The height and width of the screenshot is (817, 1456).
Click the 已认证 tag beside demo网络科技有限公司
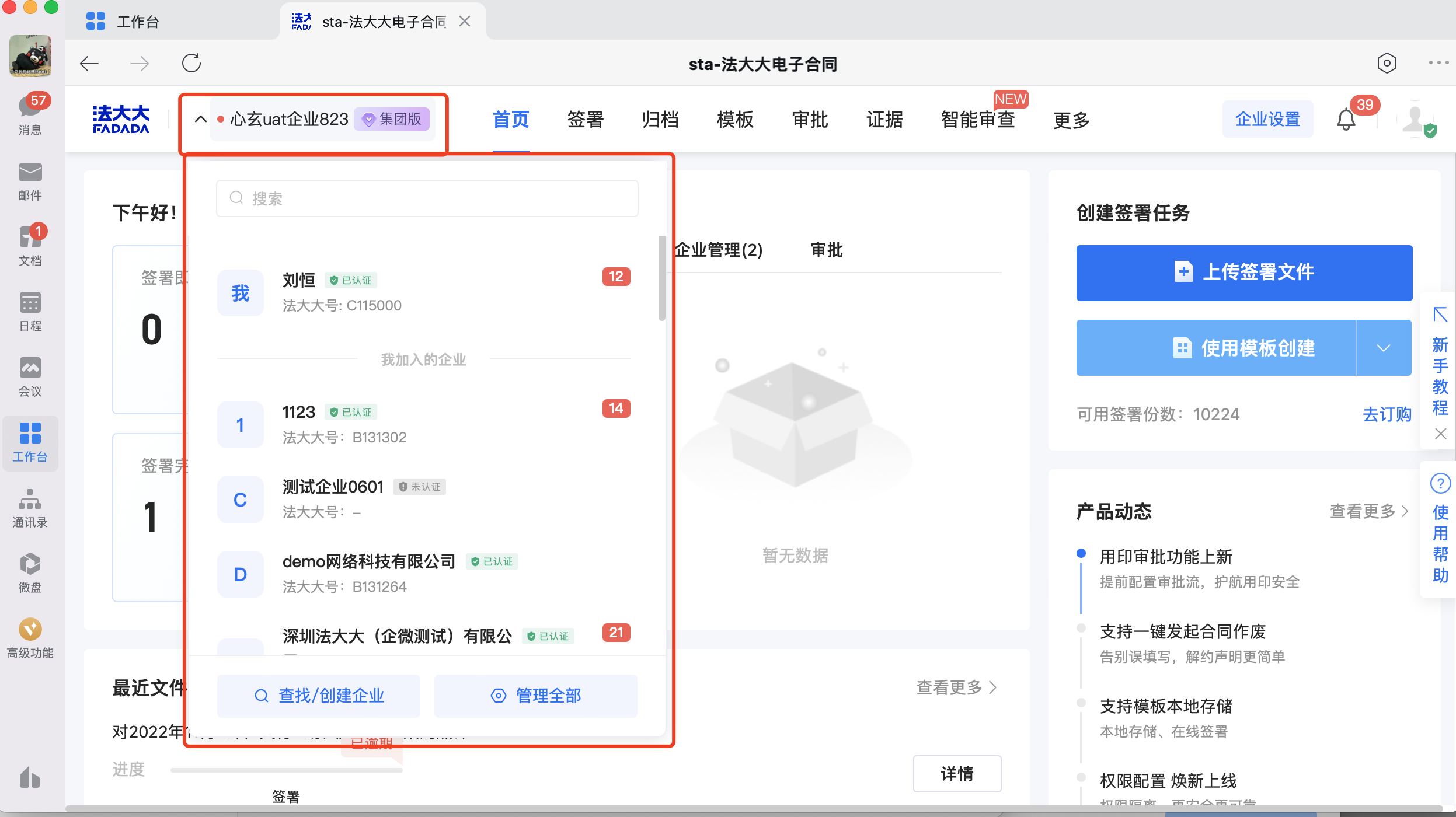point(492,561)
